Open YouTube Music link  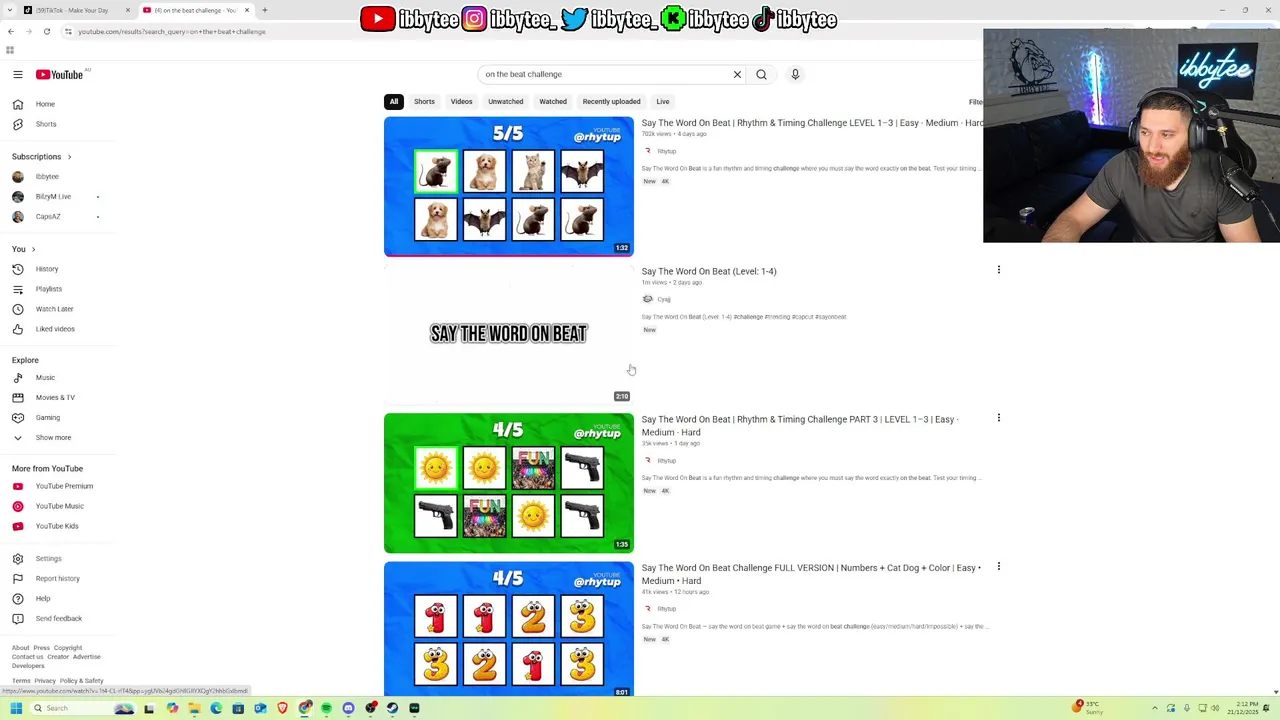(58, 506)
